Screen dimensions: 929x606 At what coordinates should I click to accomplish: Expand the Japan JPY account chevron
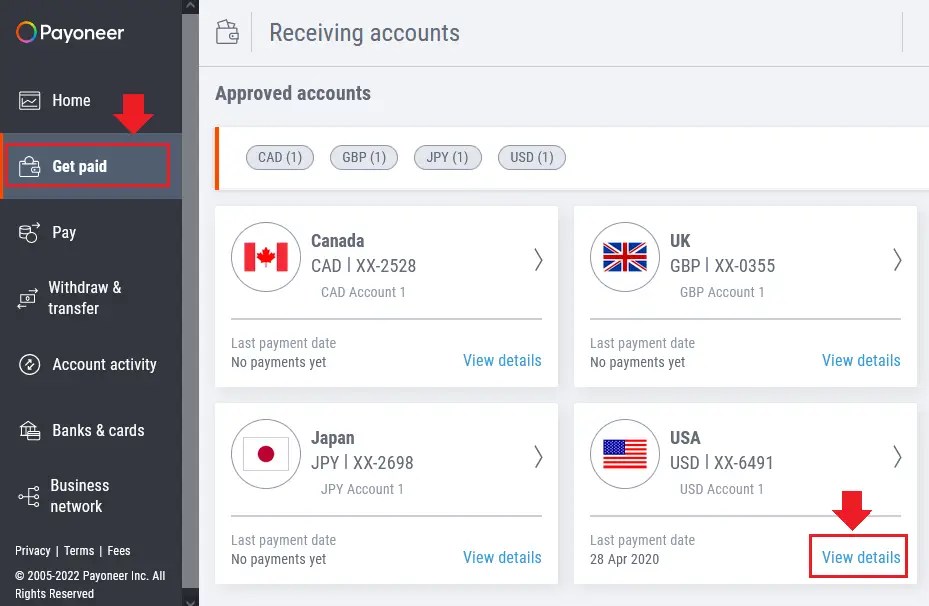tap(538, 457)
